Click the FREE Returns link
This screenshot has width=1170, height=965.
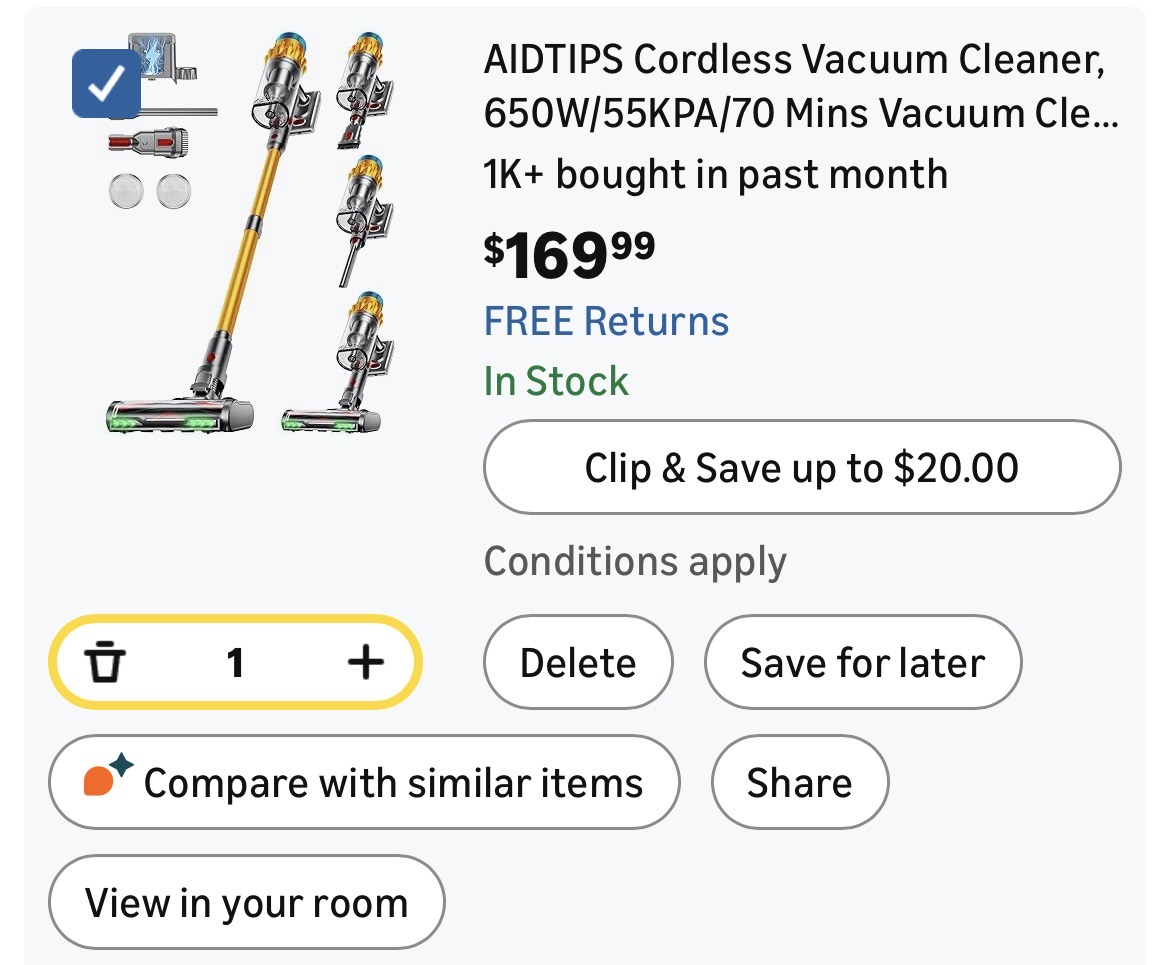(606, 322)
